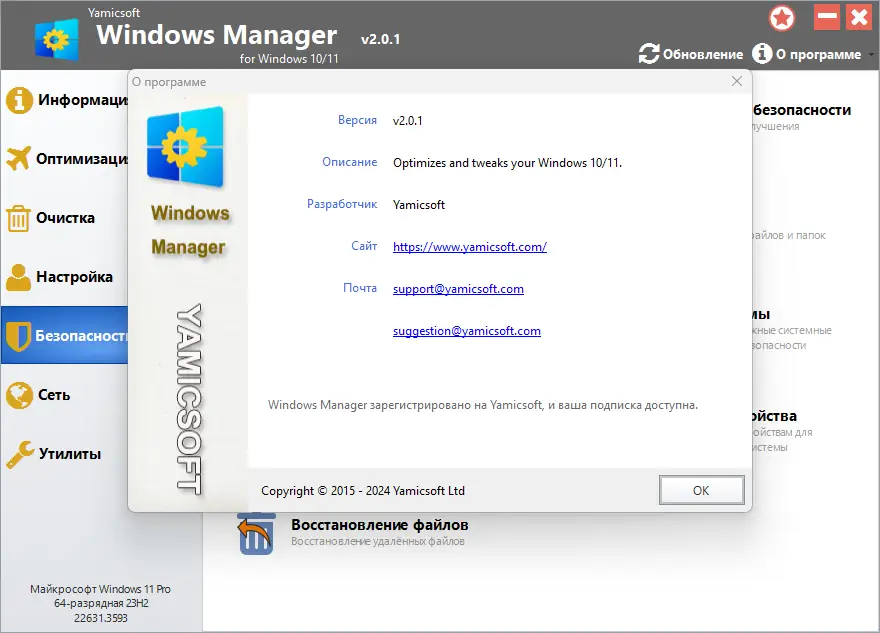Click the Copyright 2015 - 2024 Yamicsoft text
The width and height of the screenshot is (880, 633).
(363, 491)
